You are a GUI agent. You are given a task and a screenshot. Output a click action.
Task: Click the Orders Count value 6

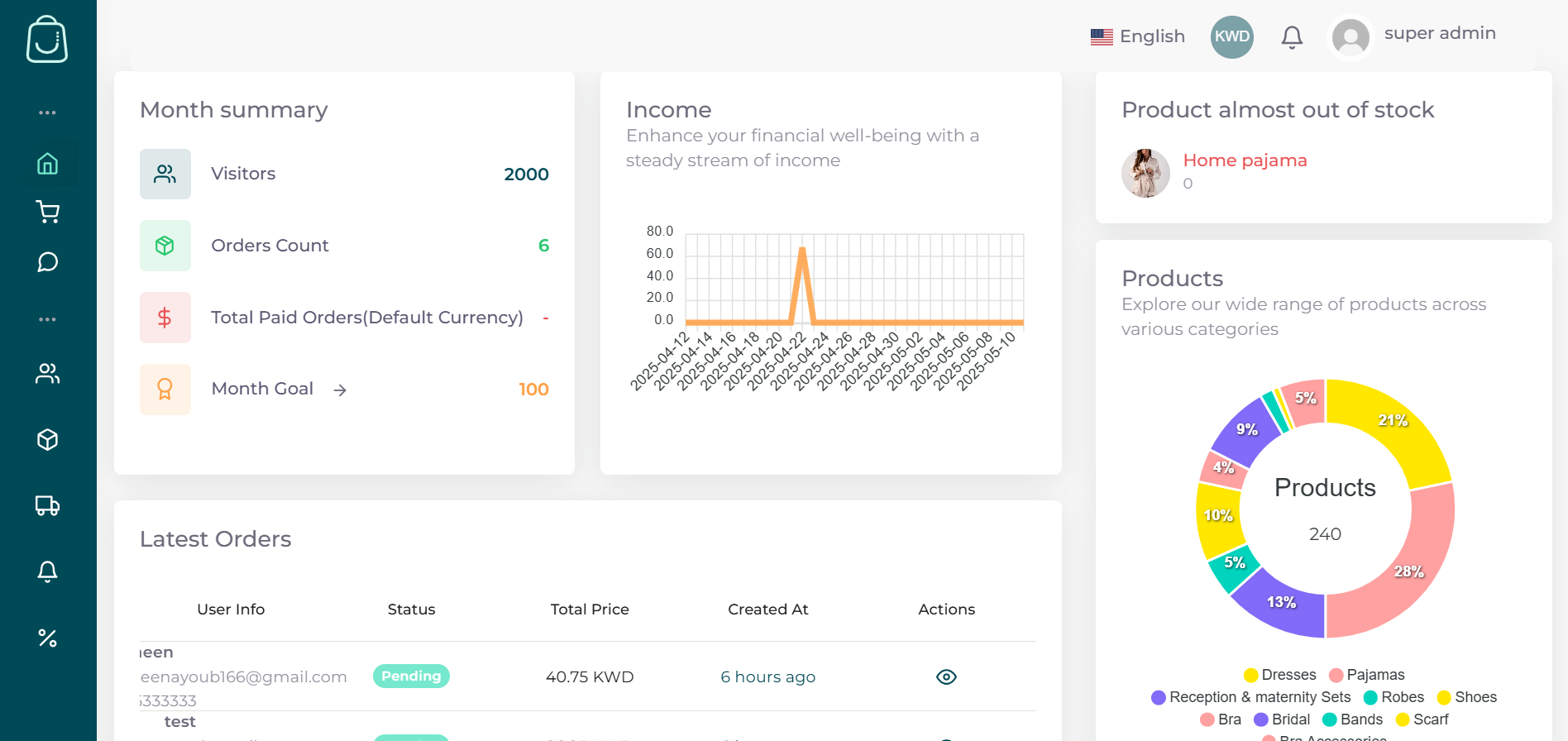tap(544, 246)
